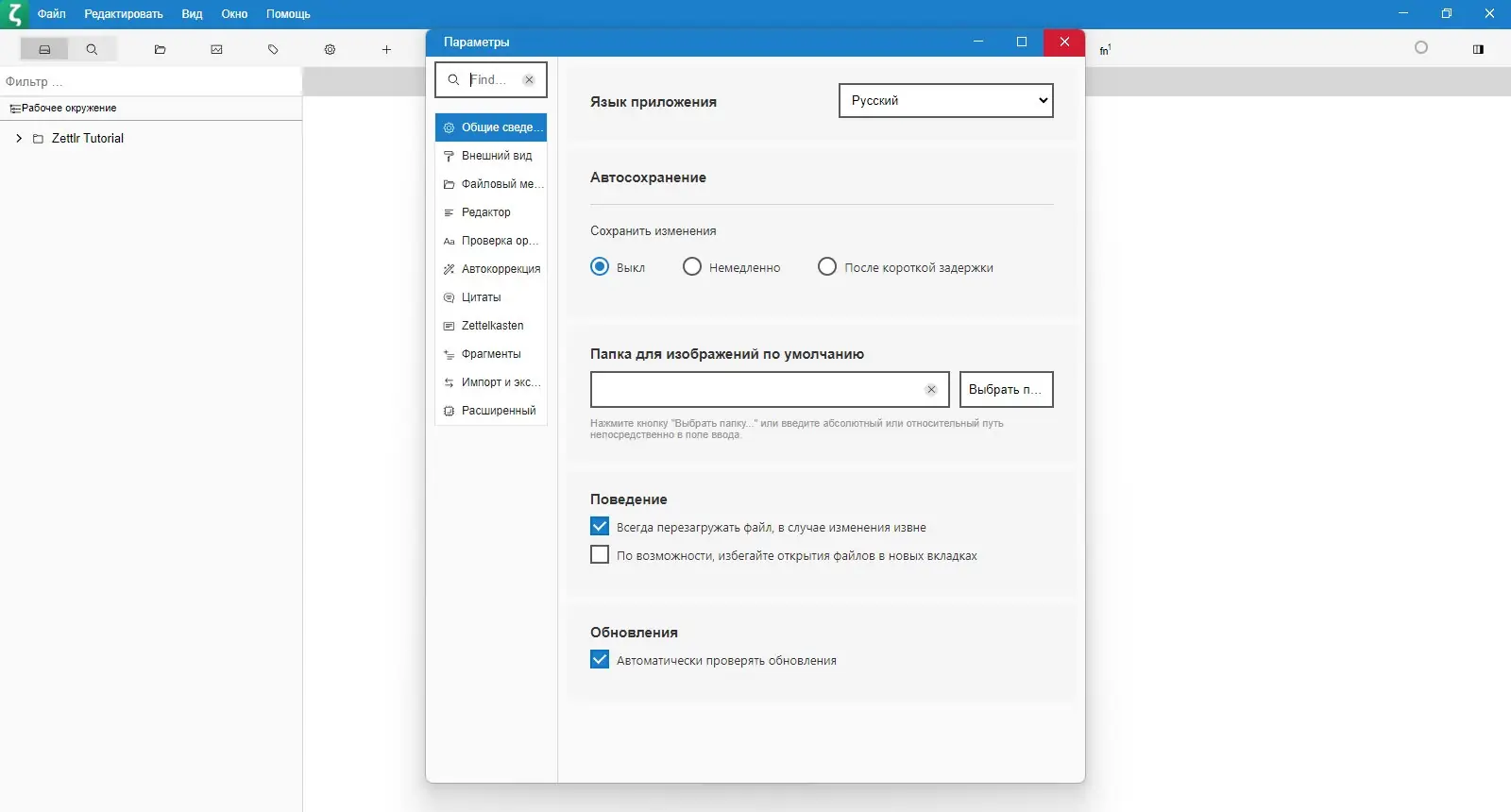Viewport: 1511px width, 812px height.
Task: Open the Редактировать menu
Action: [124, 14]
